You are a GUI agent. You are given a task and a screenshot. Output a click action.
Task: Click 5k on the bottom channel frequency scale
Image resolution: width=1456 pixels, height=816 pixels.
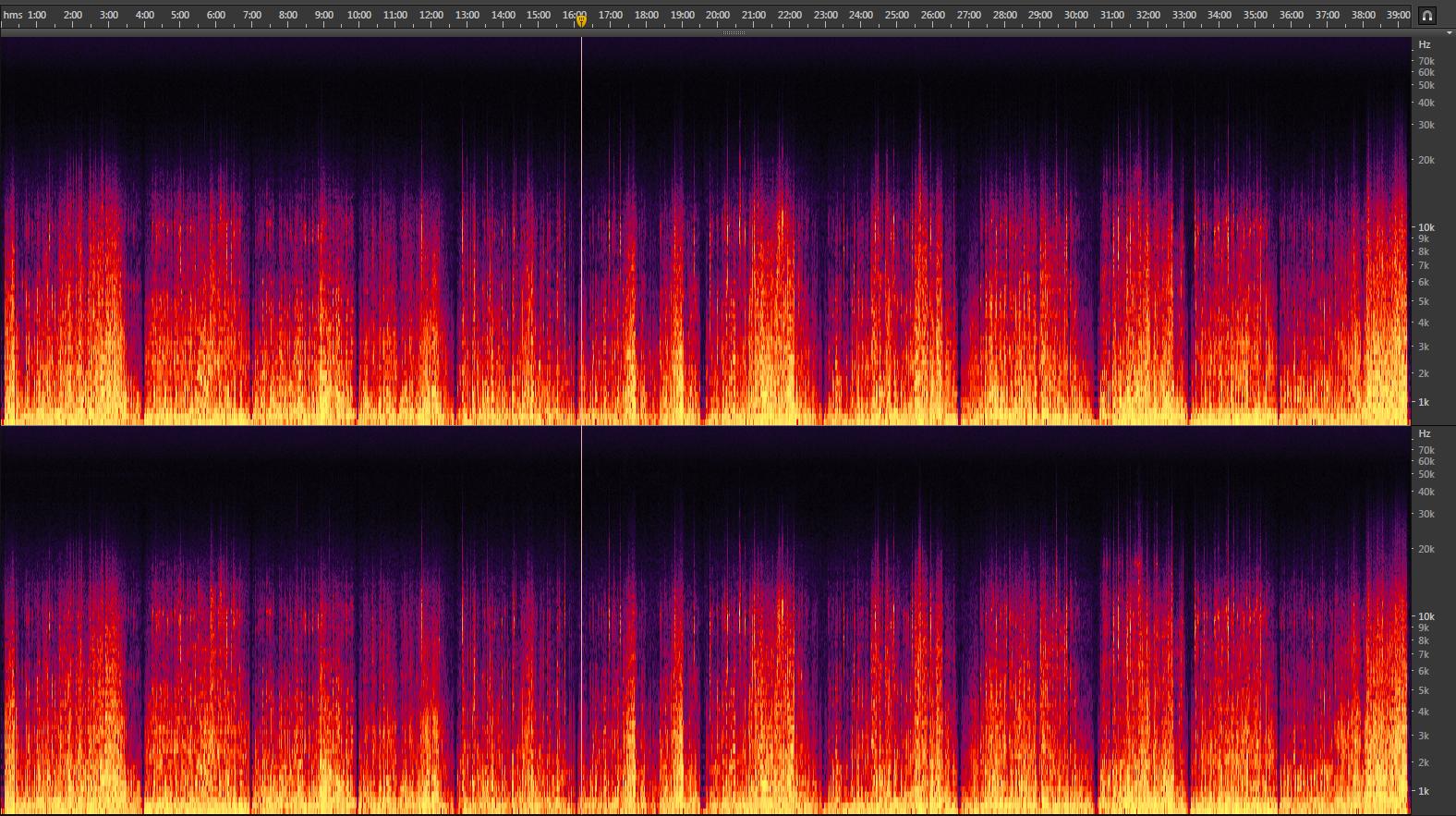pos(1424,690)
